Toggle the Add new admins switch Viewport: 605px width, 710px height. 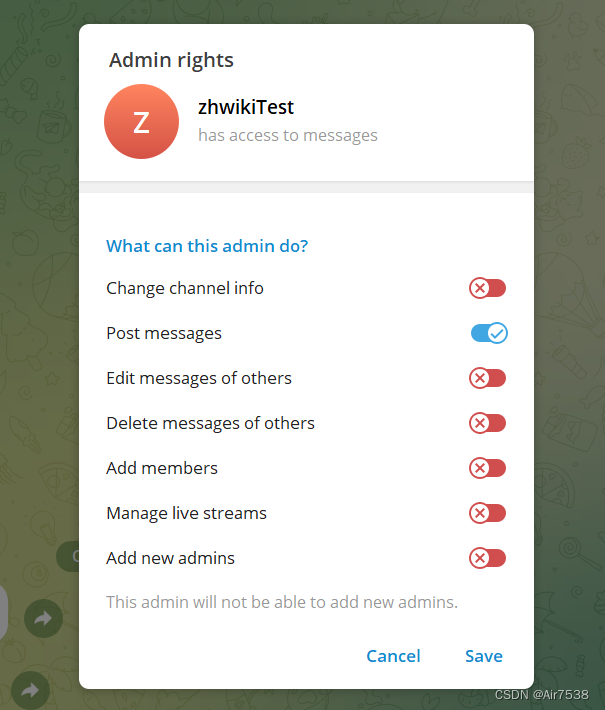coord(487,558)
